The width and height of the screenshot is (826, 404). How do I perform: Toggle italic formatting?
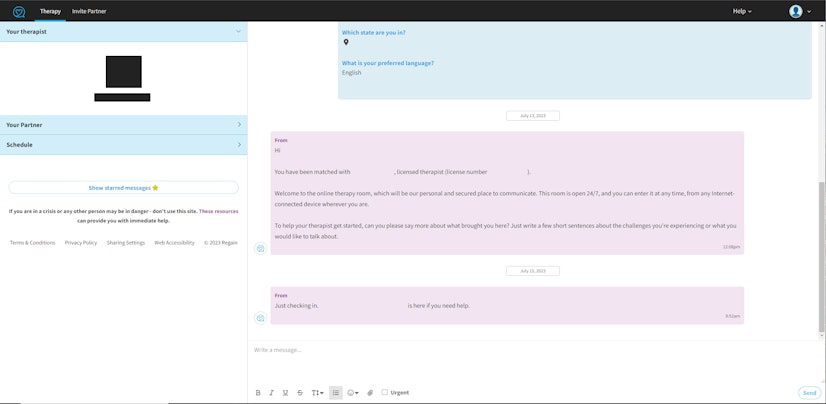pos(271,392)
